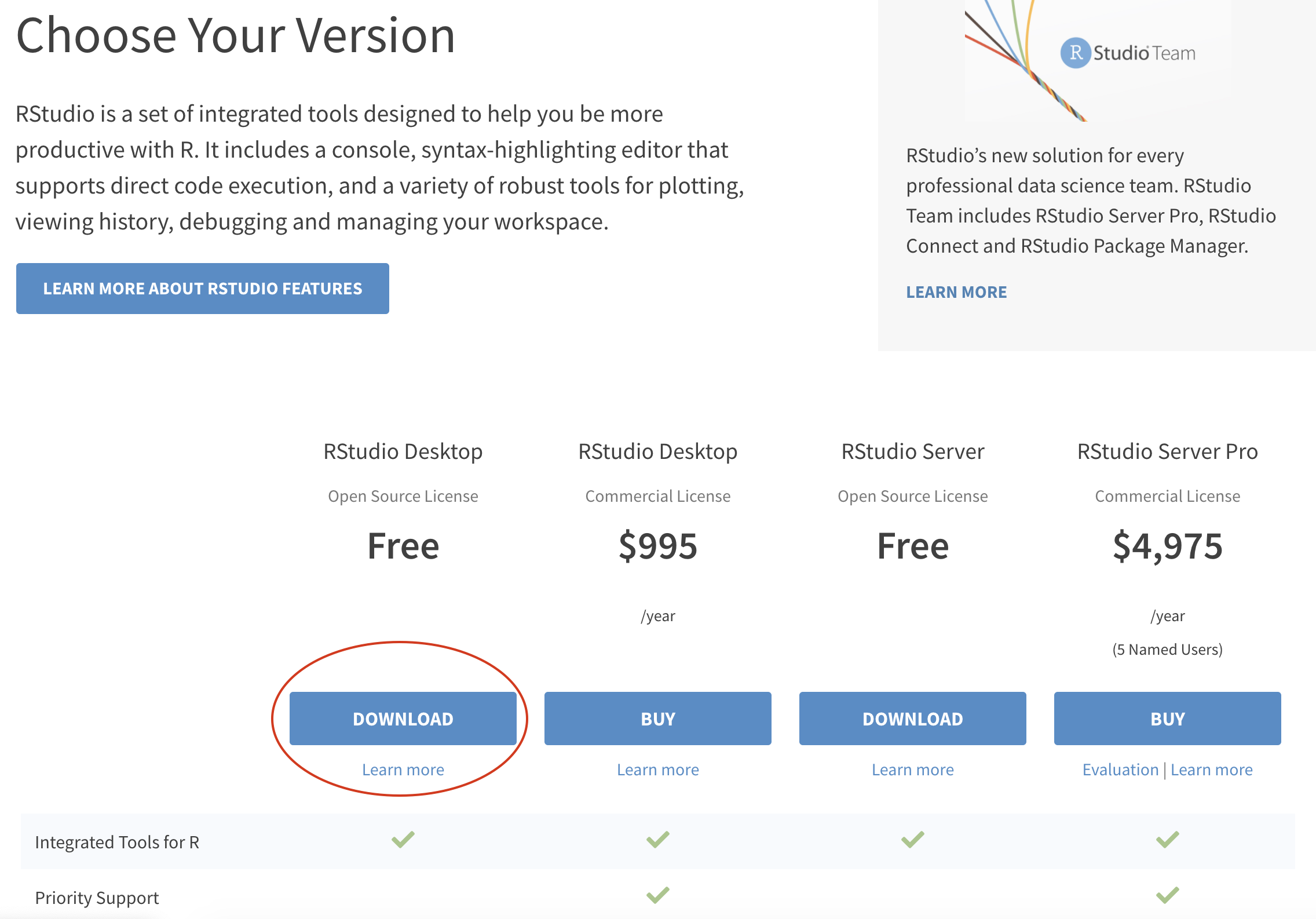The height and width of the screenshot is (919, 1316).
Task: Click the RStudio Desktop free checkmark for Integrated Tools
Action: (403, 840)
